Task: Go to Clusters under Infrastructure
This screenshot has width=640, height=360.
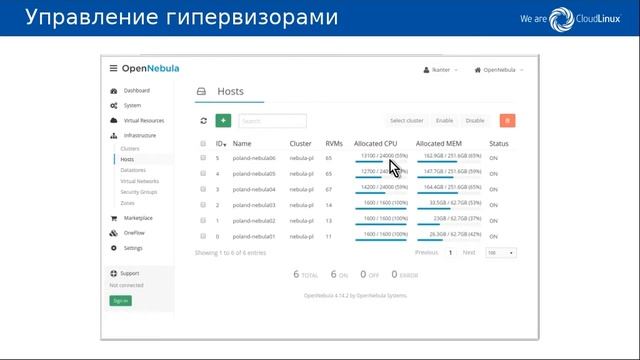Action: click(130, 149)
